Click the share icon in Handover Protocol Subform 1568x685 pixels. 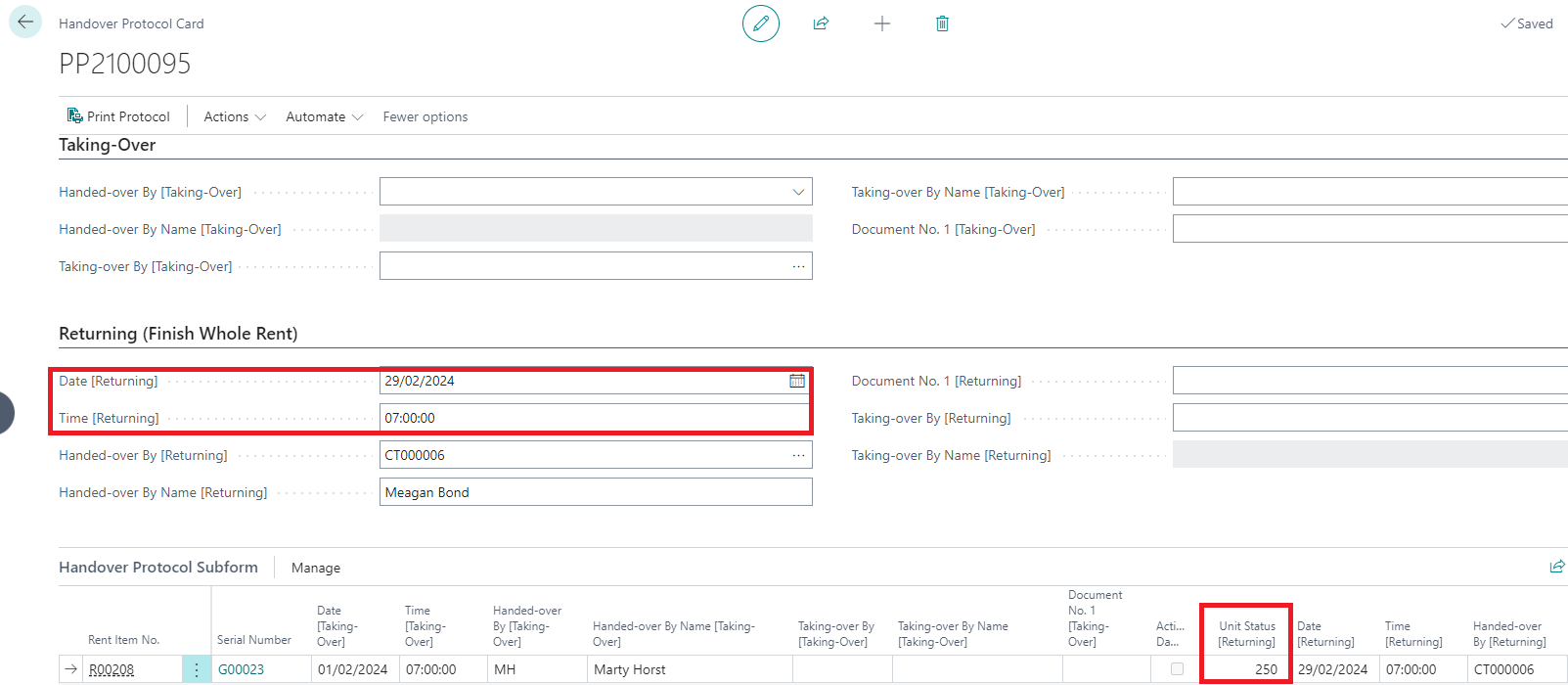click(x=1557, y=567)
